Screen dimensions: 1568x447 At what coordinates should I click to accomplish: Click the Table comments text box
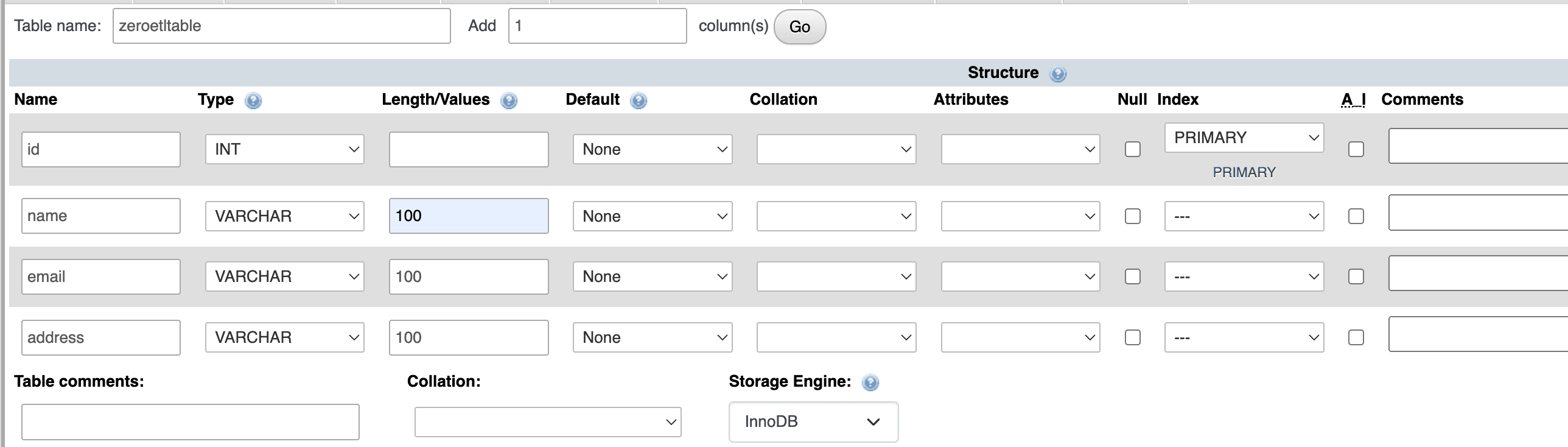tap(191, 422)
